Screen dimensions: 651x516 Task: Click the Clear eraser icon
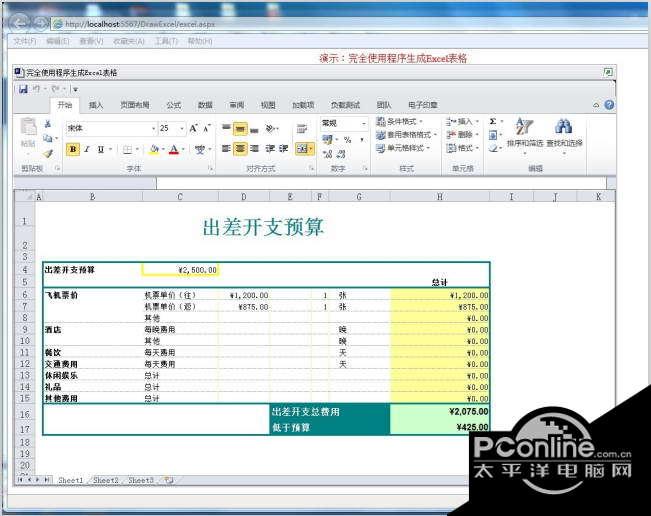coord(493,148)
